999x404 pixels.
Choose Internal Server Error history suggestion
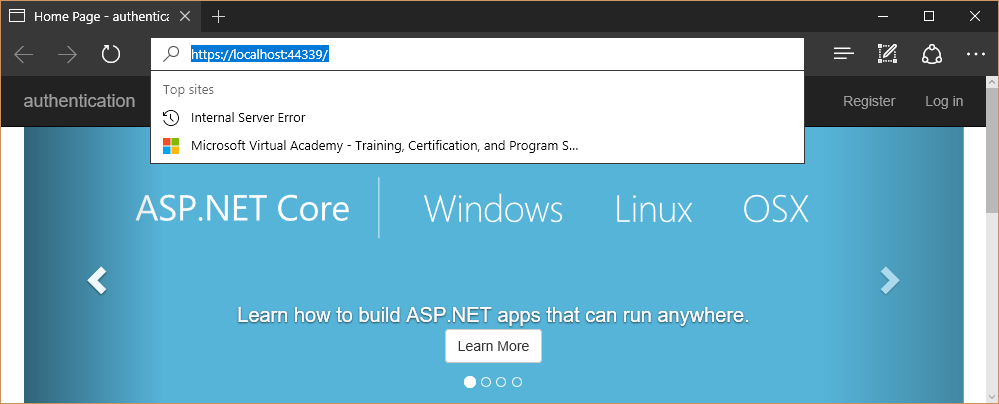pyautogui.click(x=248, y=117)
